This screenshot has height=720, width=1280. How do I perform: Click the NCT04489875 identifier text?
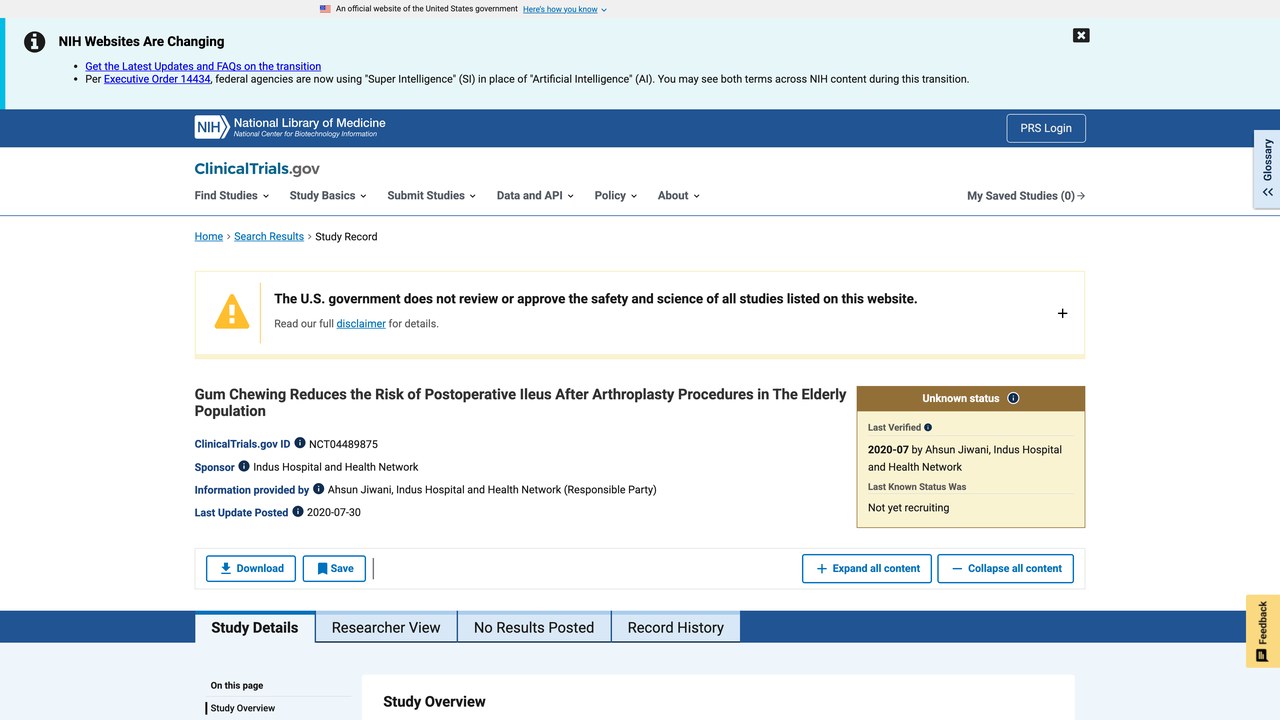[343, 444]
